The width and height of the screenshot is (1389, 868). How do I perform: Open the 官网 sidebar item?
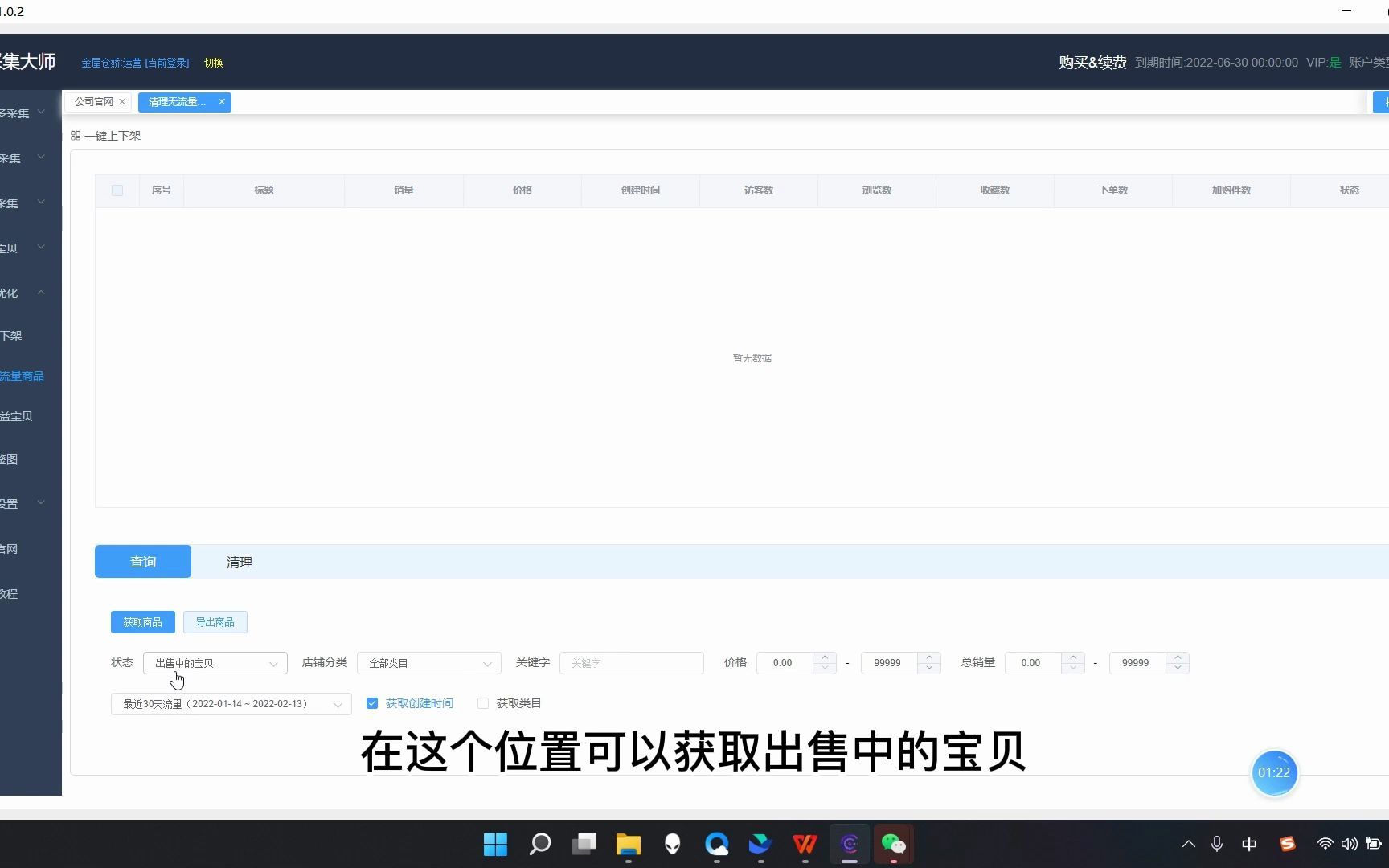(x=9, y=549)
